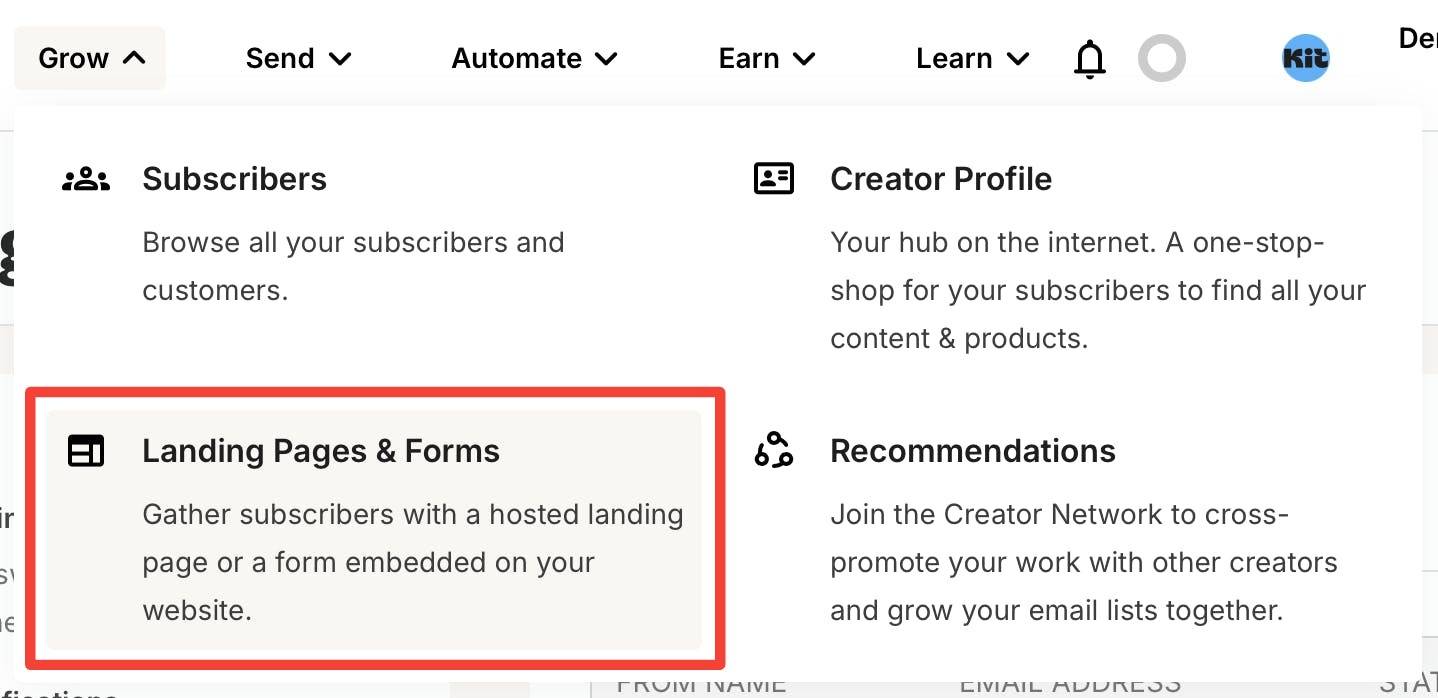Click the Kit avatar logo
The height and width of the screenshot is (698, 1438).
click(1305, 58)
